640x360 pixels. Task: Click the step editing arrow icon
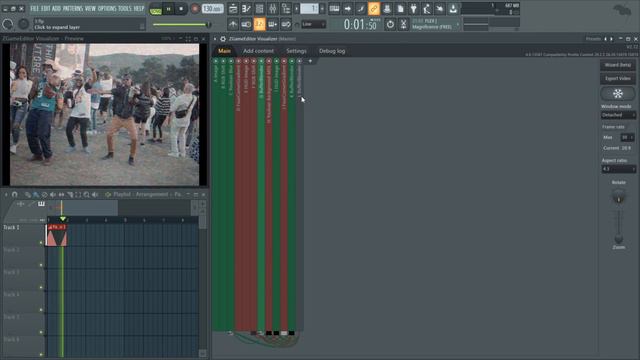pyautogui.click(x=347, y=9)
